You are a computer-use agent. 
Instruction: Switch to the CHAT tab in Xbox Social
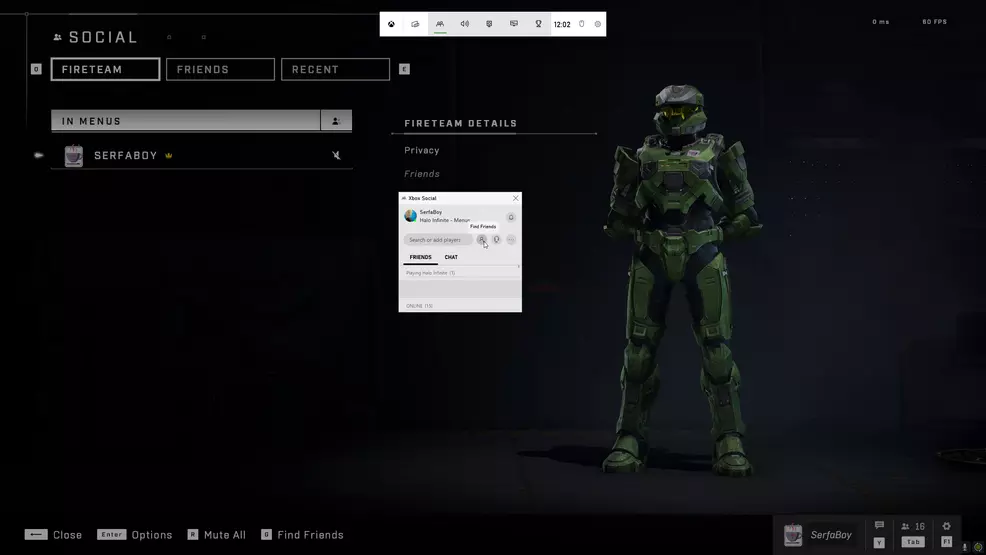pos(451,257)
